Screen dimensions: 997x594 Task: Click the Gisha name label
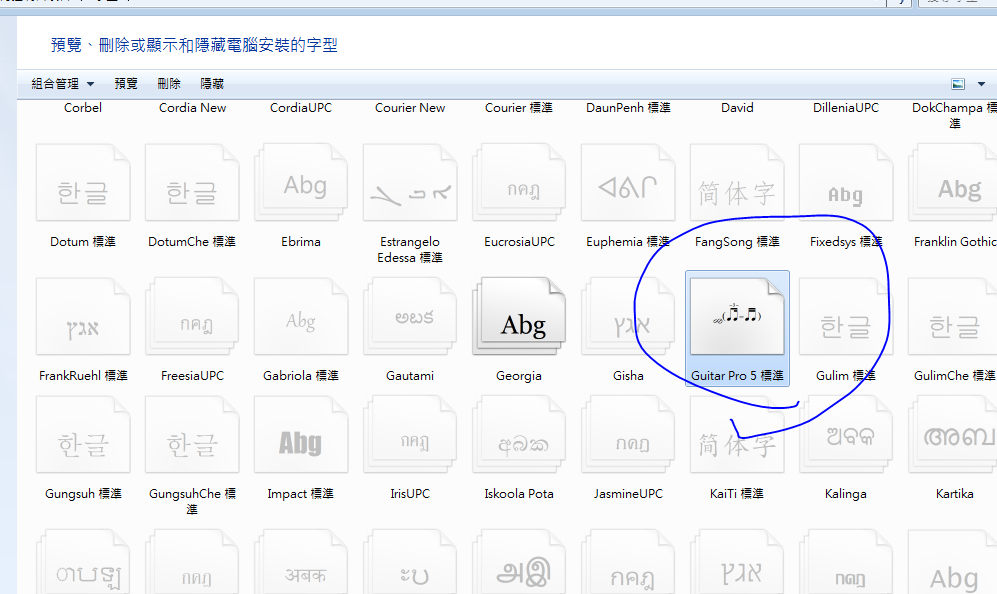[628, 376]
